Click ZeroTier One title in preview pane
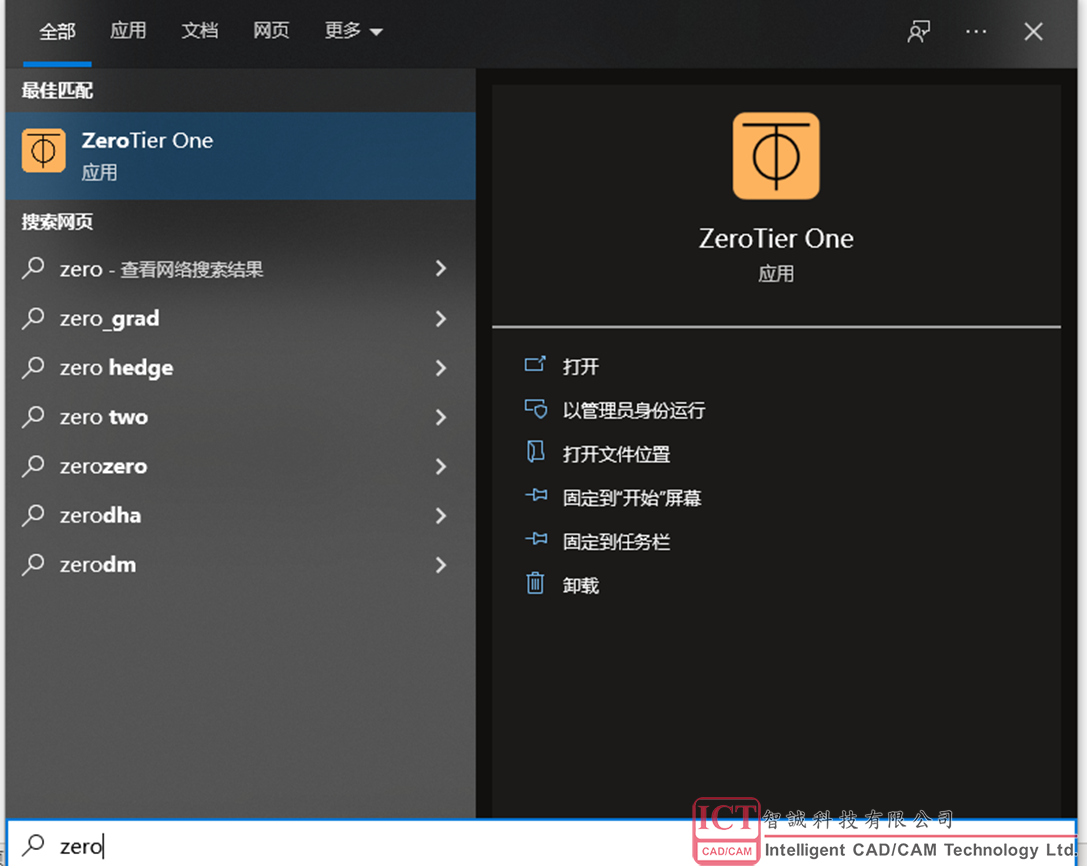 click(776, 239)
